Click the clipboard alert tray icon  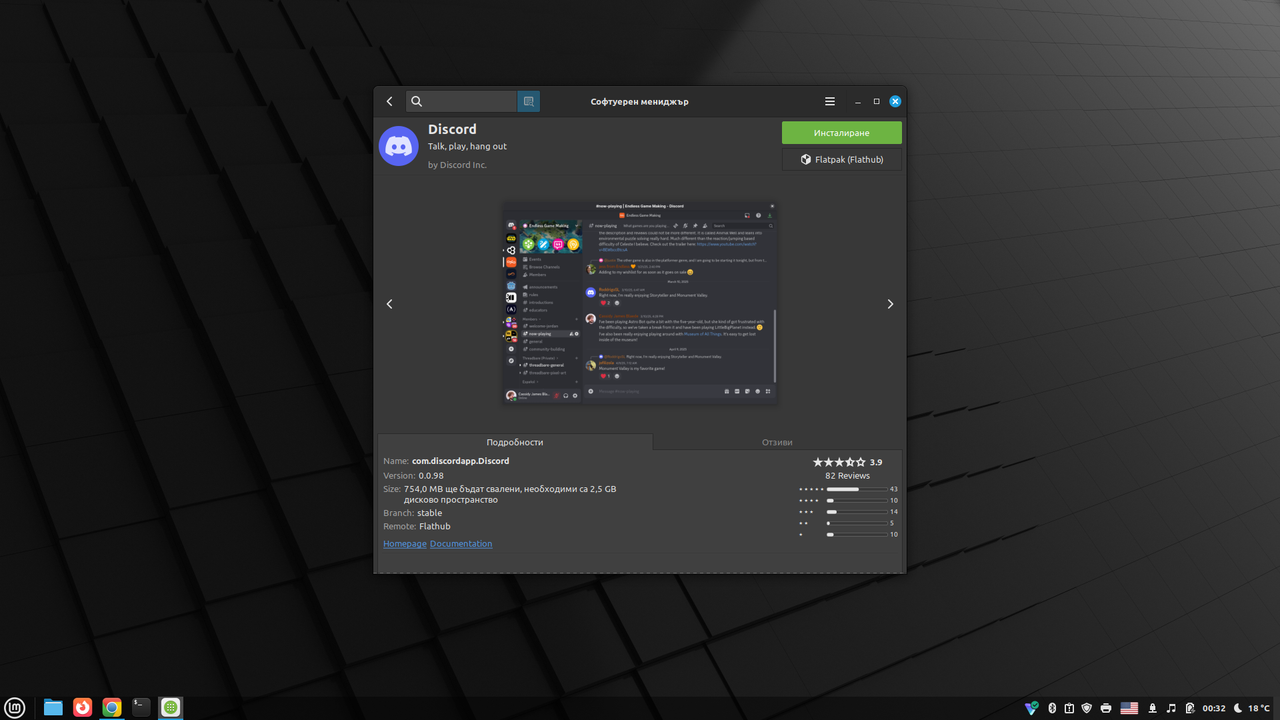tap(1069, 708)
